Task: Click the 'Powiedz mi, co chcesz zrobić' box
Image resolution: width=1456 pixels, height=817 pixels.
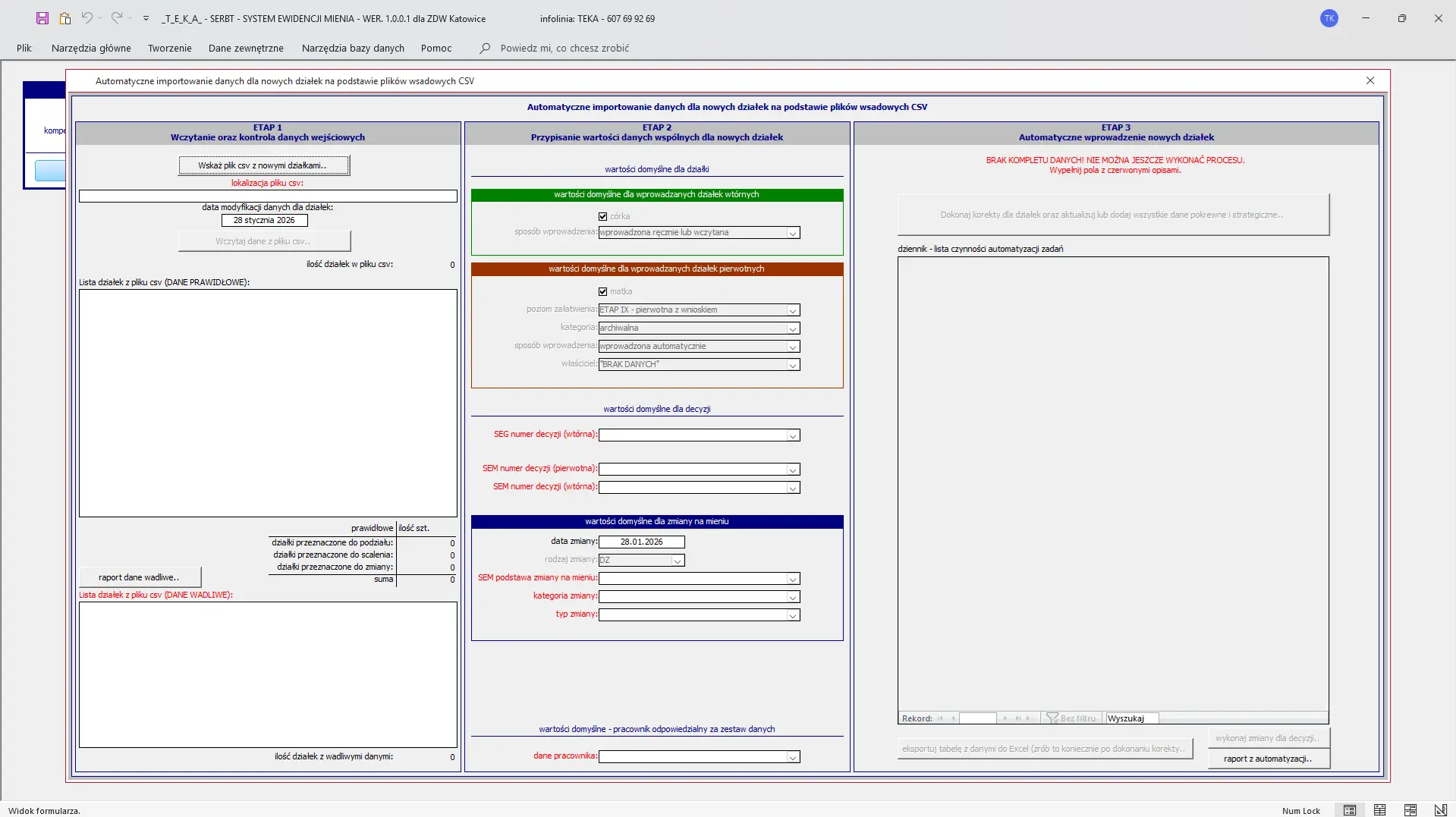Action: coord(564,48)
